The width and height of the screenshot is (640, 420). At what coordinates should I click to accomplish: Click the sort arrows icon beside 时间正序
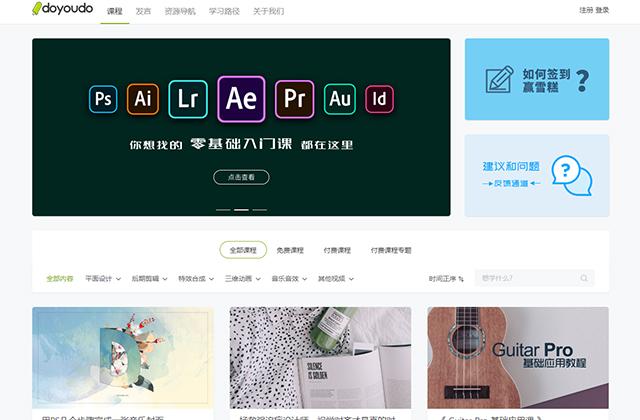click(x=461, y=279)
